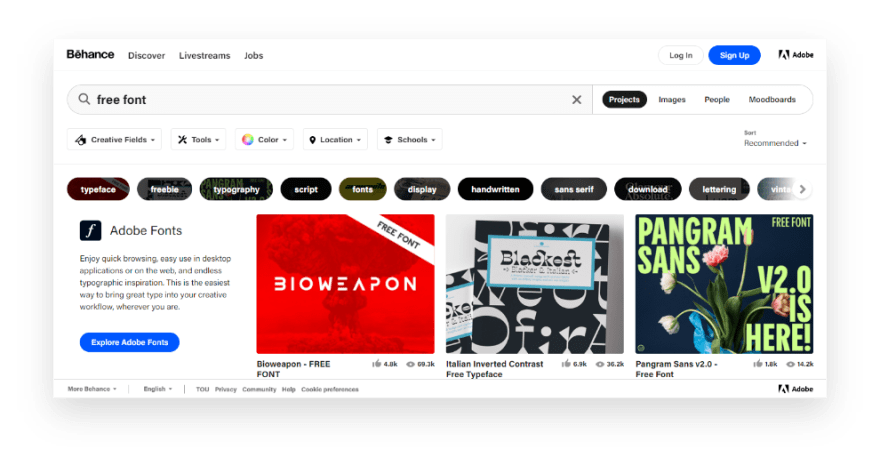
Task: Click Pangram Sans v2.0 - Free Font title
Action: click(676, 369)
